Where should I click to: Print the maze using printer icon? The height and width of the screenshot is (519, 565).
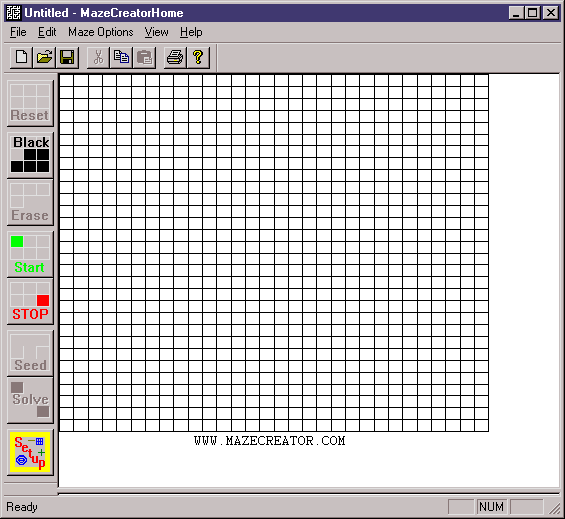[175, 57]
